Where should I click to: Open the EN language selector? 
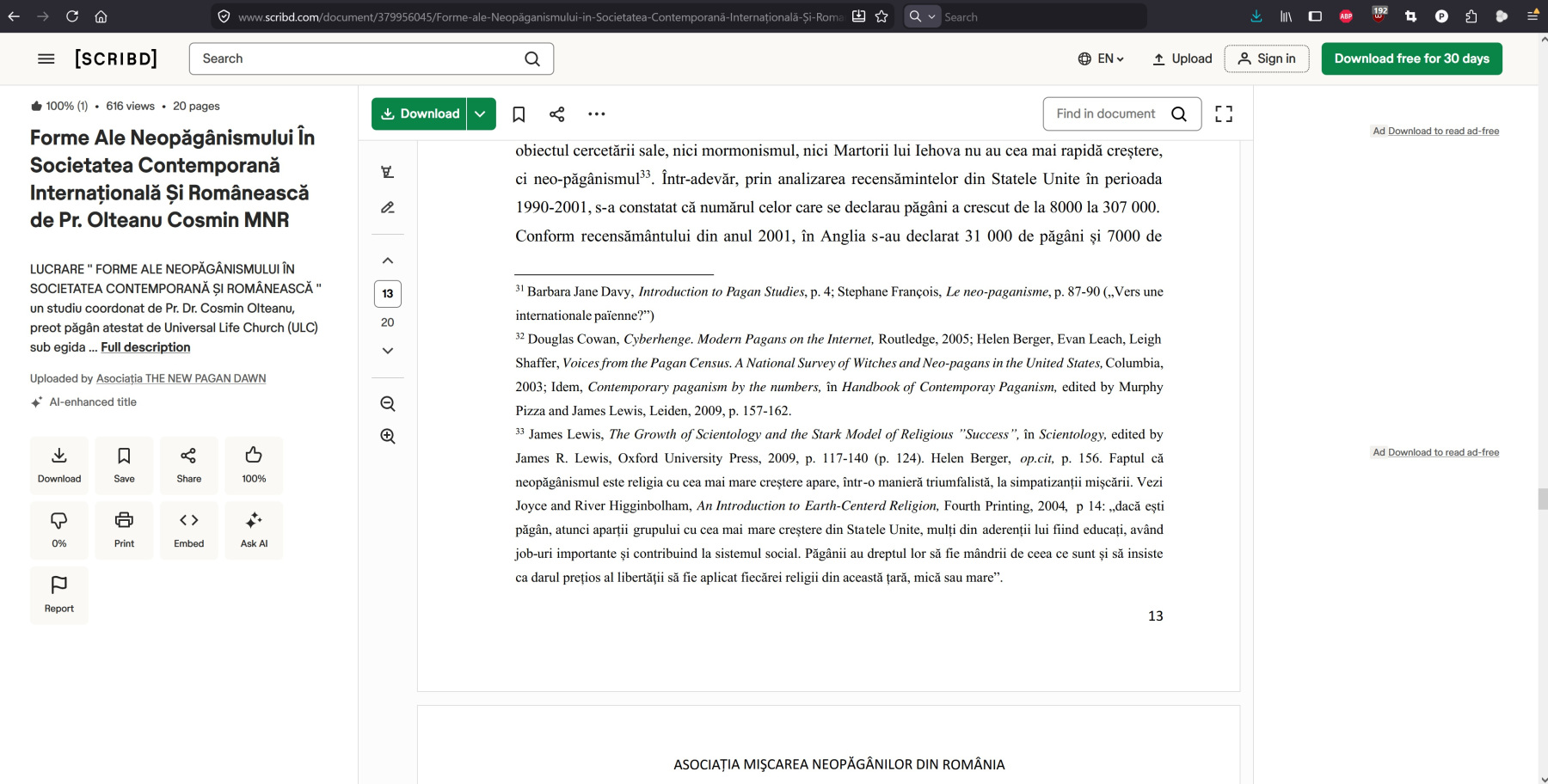(1101, 58)
